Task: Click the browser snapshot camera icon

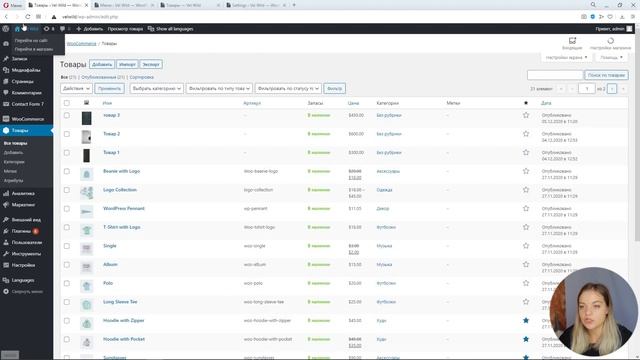Action: click(584, 17)
